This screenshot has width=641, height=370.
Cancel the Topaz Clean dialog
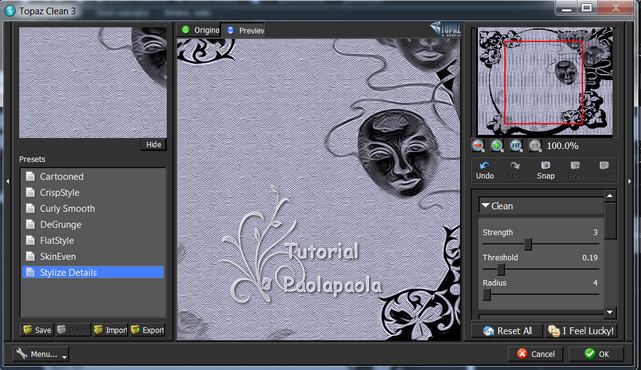click(x=536, y=354)
